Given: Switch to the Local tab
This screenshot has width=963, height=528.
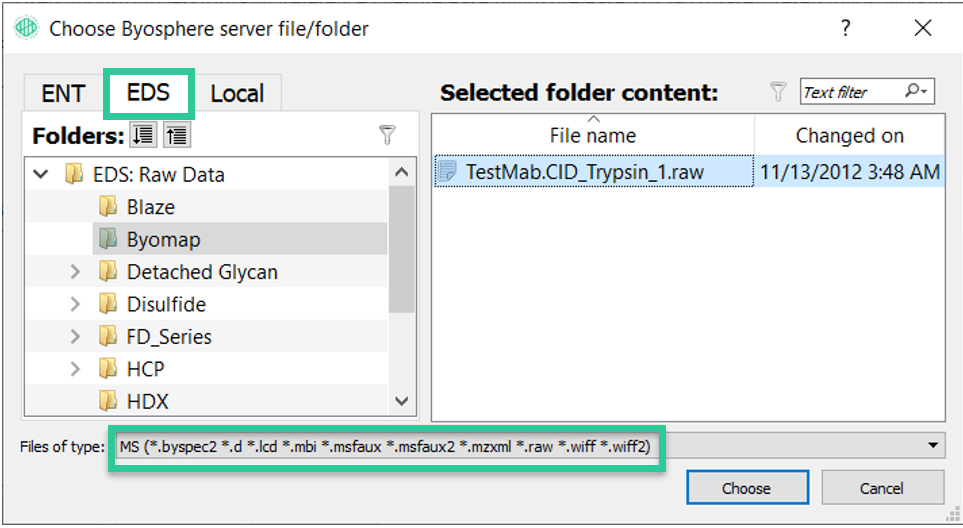Looking at the screenshot, I should (237, 93).
